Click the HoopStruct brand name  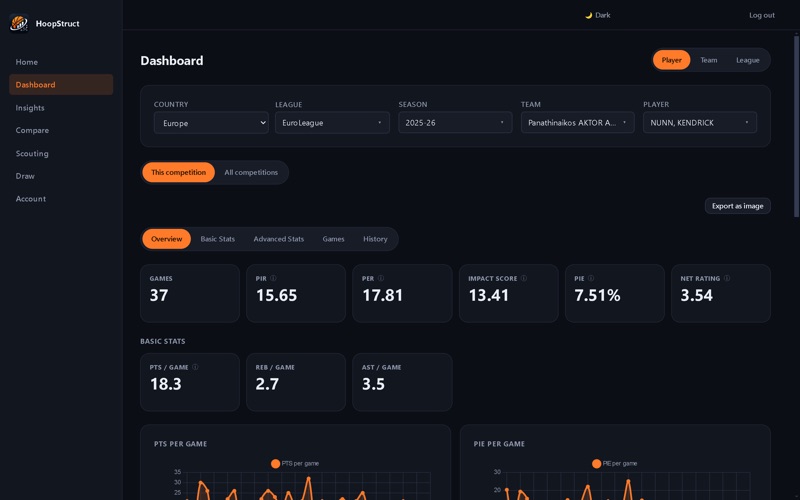click(58, 23)
